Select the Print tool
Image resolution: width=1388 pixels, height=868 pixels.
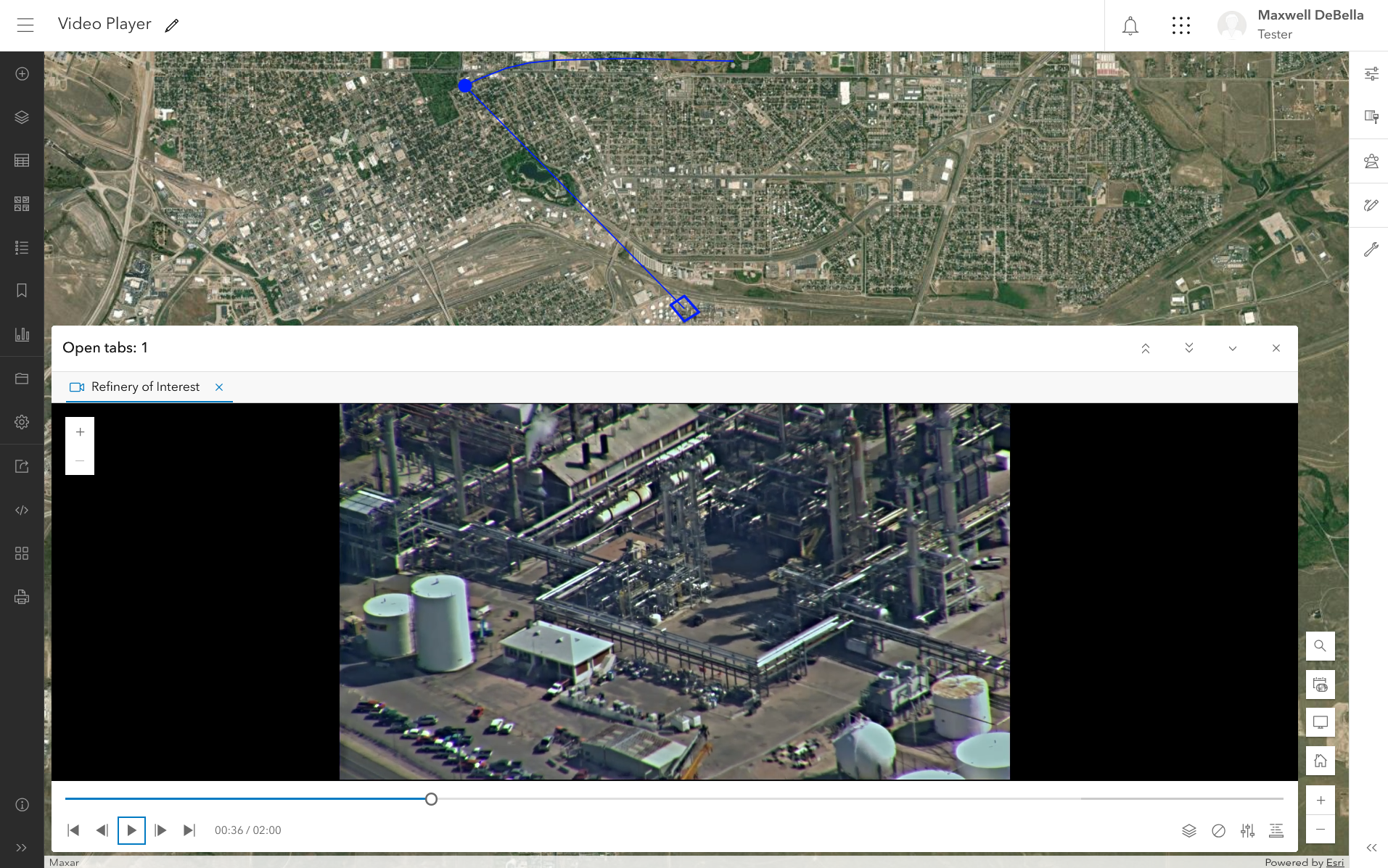22,597
